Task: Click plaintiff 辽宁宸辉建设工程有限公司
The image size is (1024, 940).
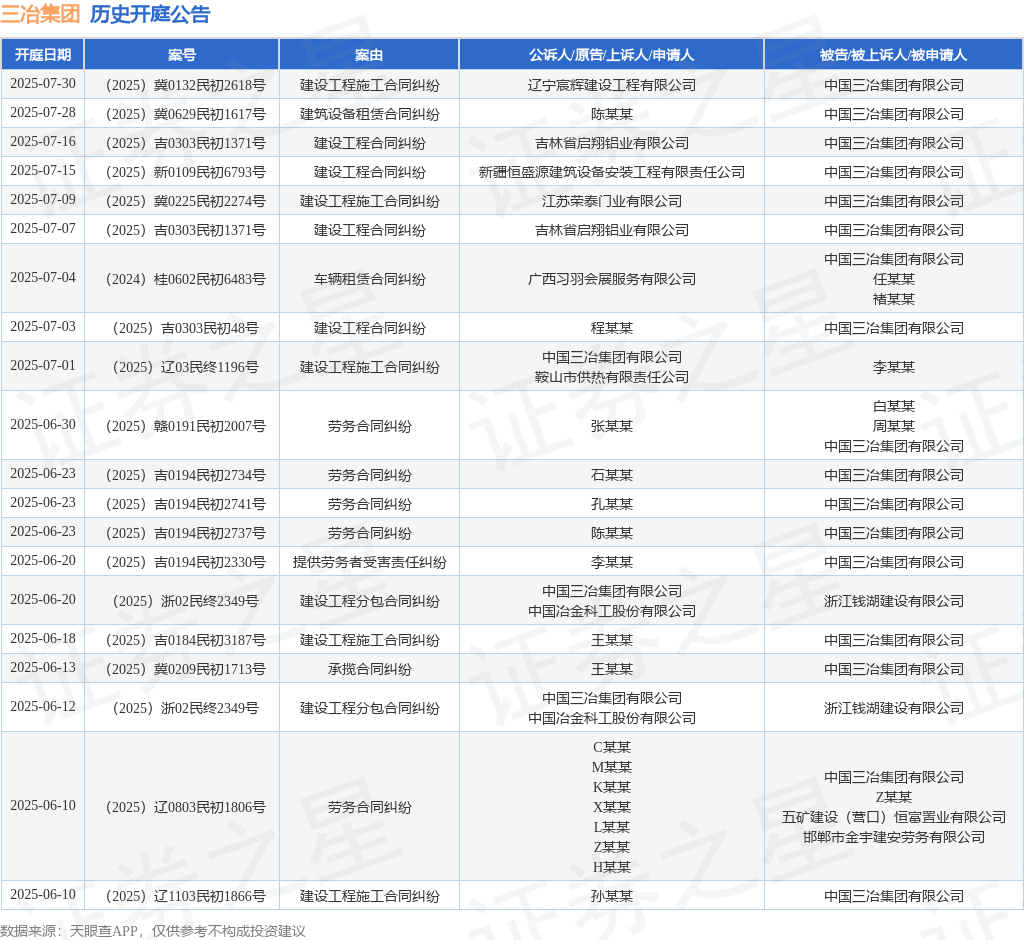Action: (612, 85)
